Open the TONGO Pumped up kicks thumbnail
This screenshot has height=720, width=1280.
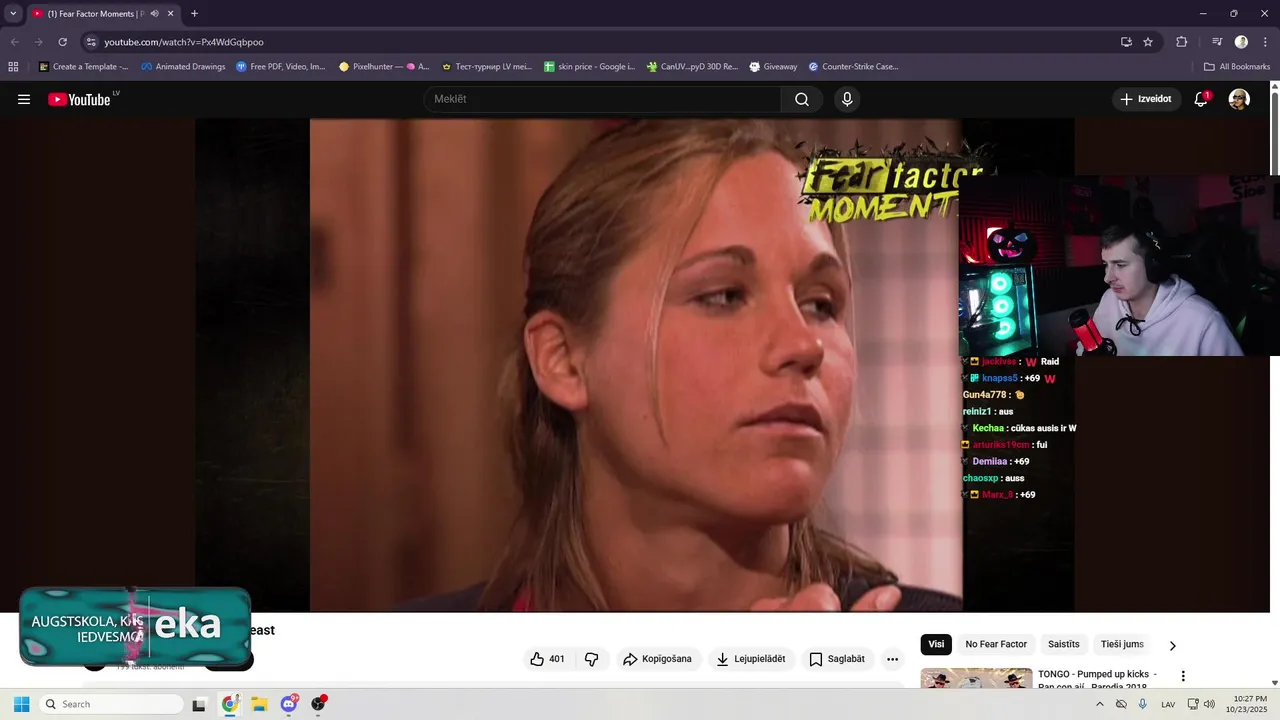click(976, 678)
